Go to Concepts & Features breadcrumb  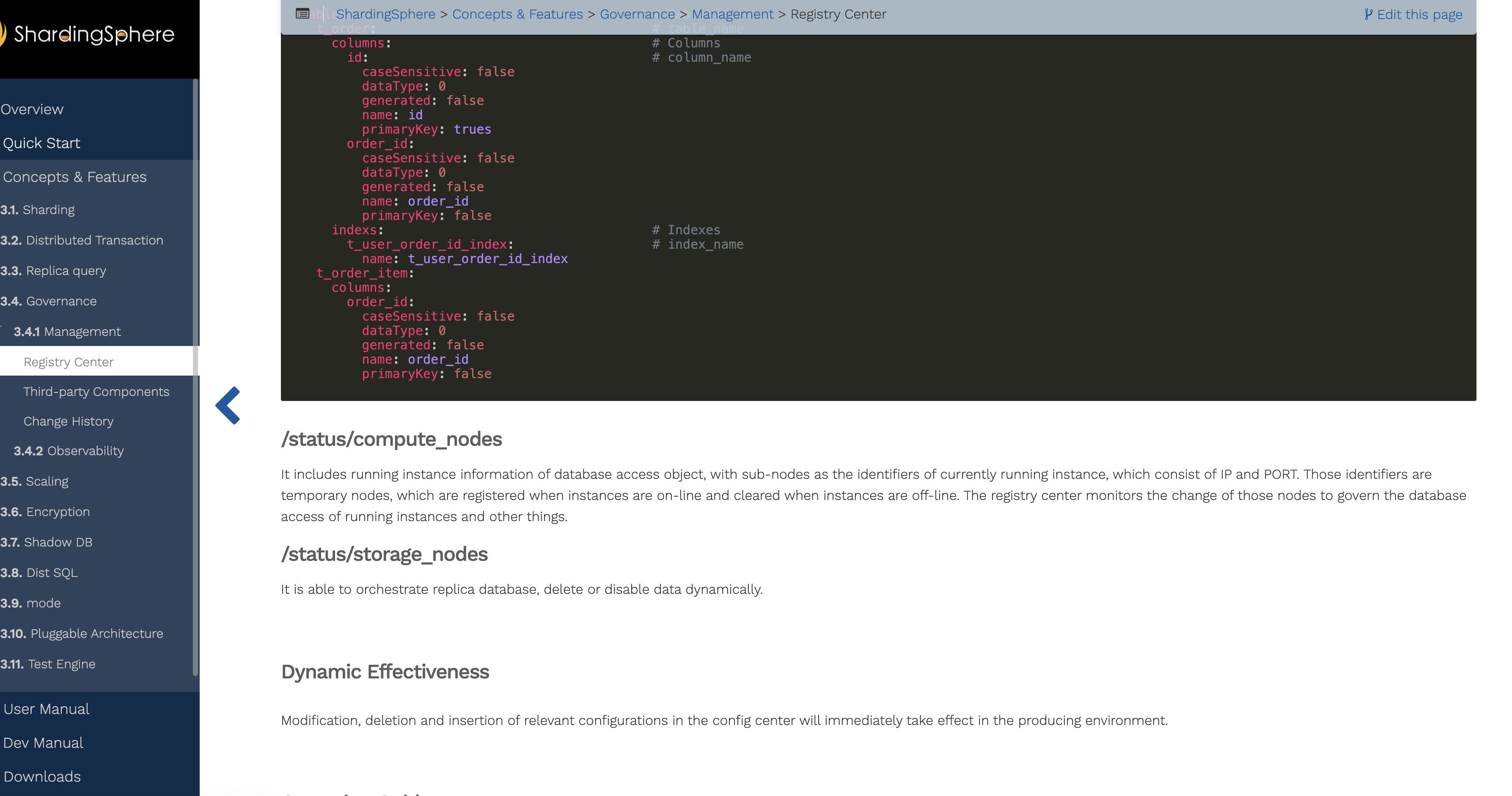517,14
